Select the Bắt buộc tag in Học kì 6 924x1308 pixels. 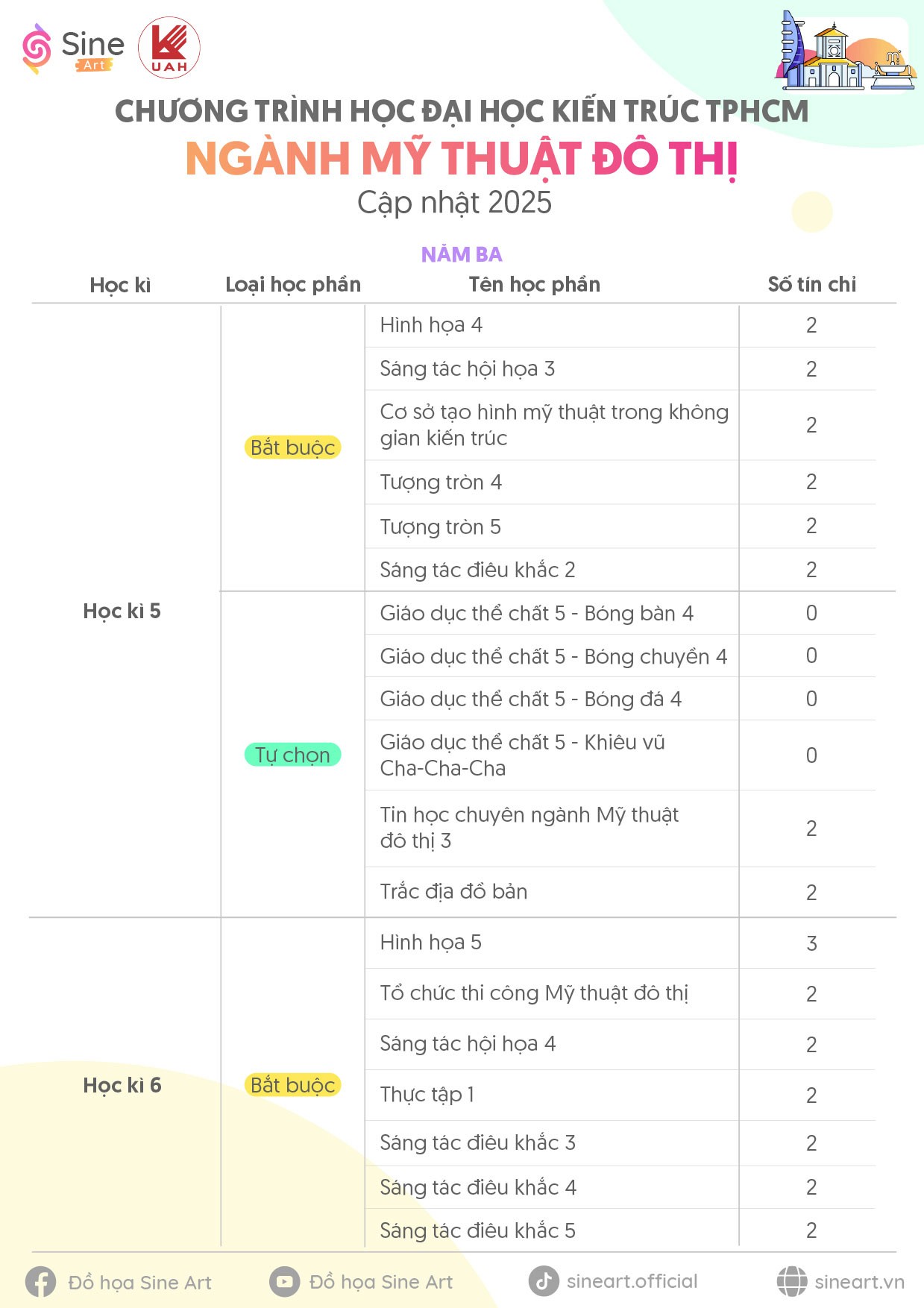pos(292,1085)
